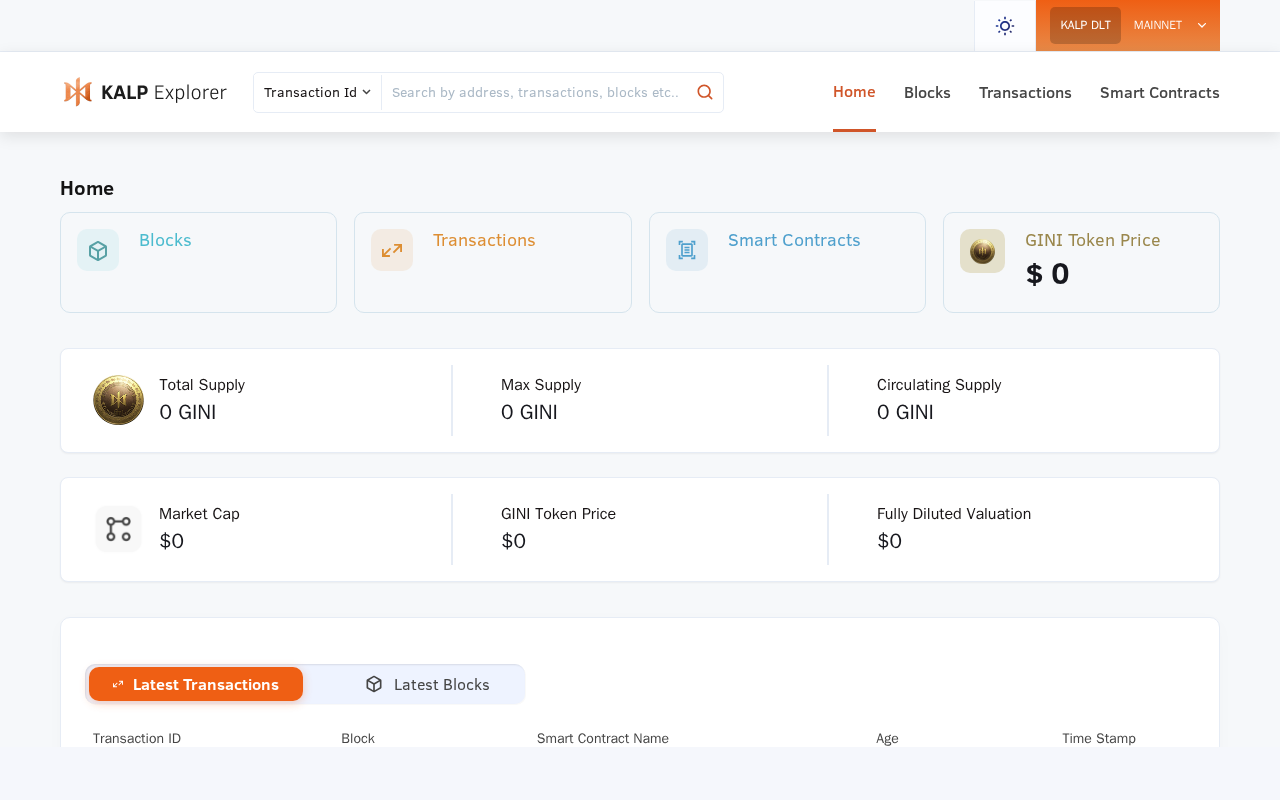Open the Transaction Id search type dropdown
This screenshot has height=800, width=1280.
point(317,92)
